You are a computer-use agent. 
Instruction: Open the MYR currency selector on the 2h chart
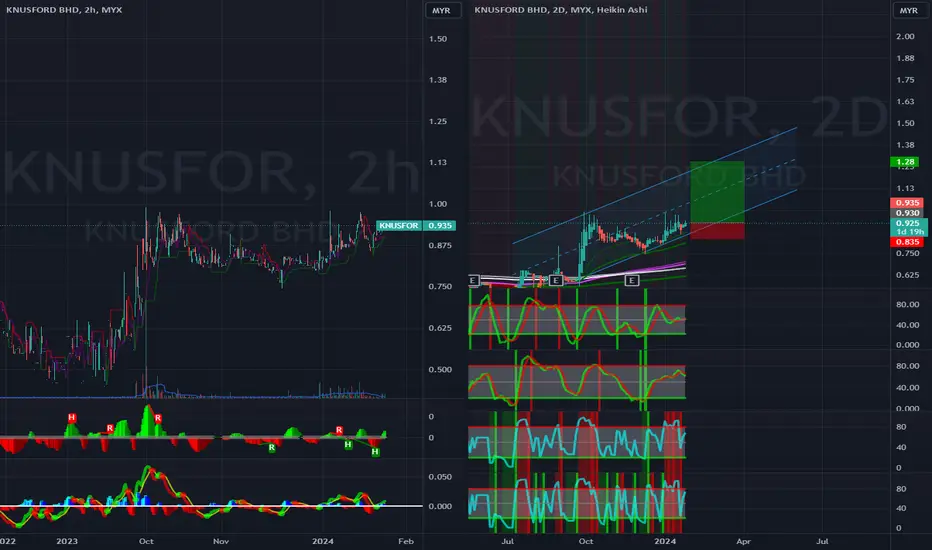point(442,11)
